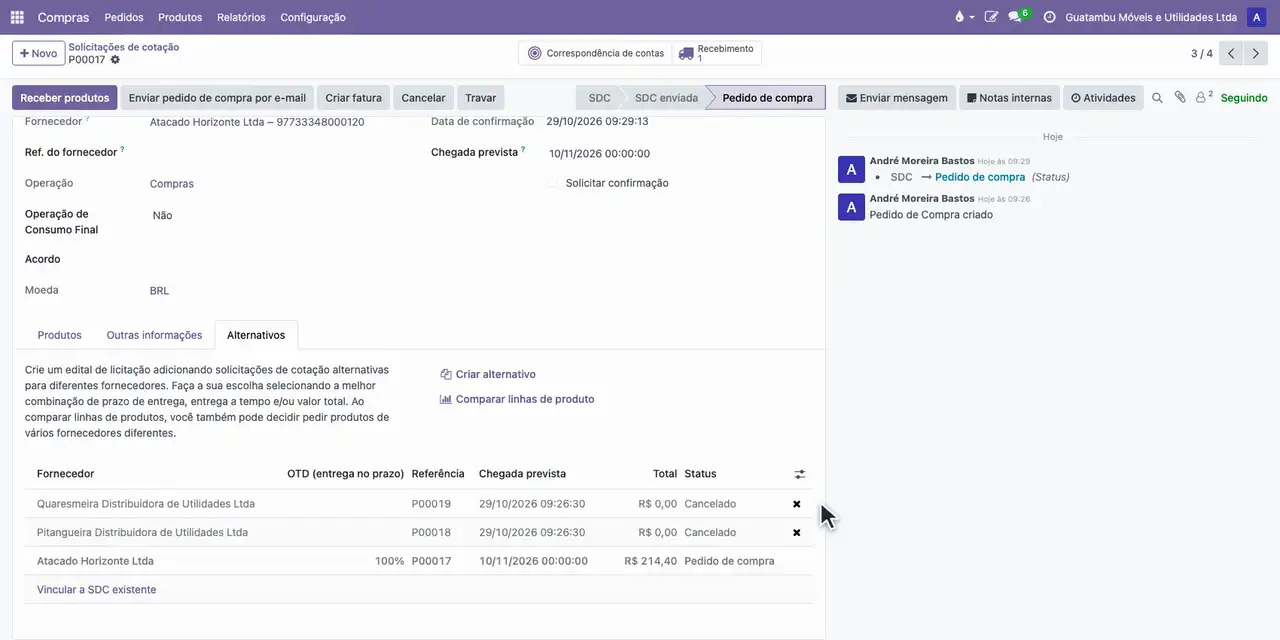Image resolution: width=1280 pixels, height=640 pixels.
Task: Open Relatórios menu
Action: coord(241,17)
